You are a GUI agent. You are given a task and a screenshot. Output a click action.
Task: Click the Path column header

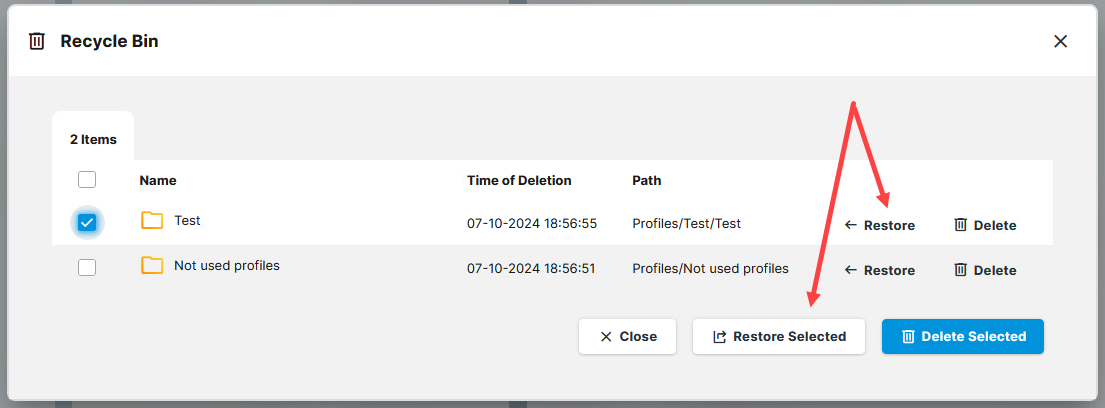pos(647,181)
